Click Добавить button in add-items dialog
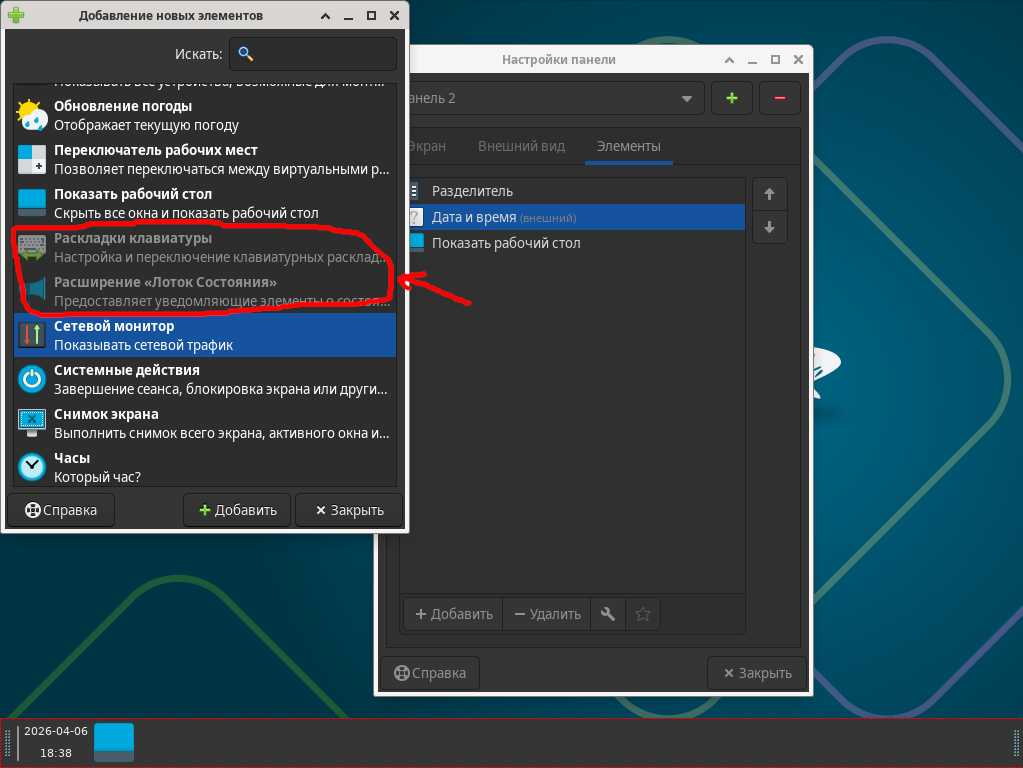 coord(237,510)
